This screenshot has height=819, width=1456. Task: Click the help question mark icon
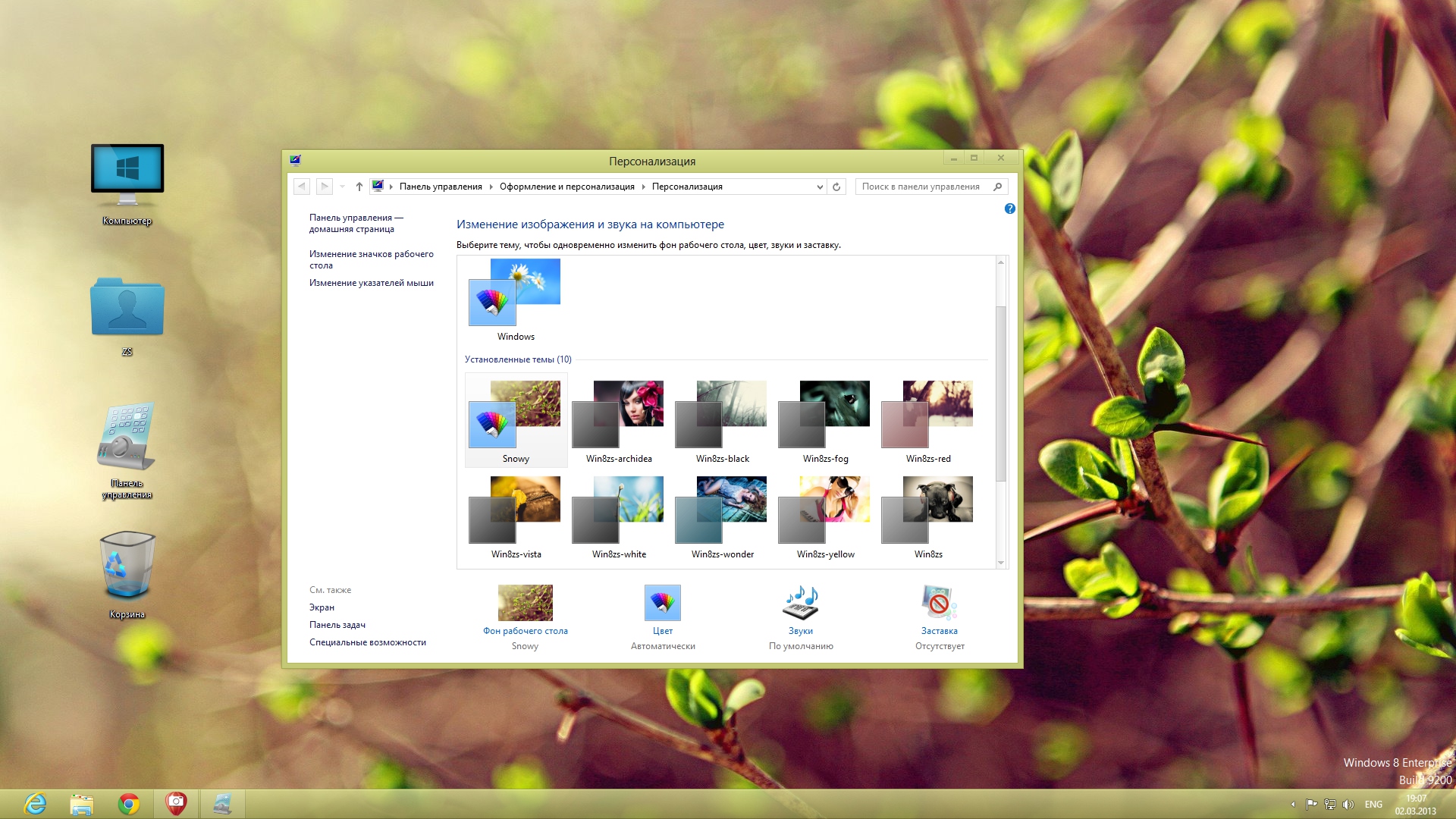pos(1009,209)
